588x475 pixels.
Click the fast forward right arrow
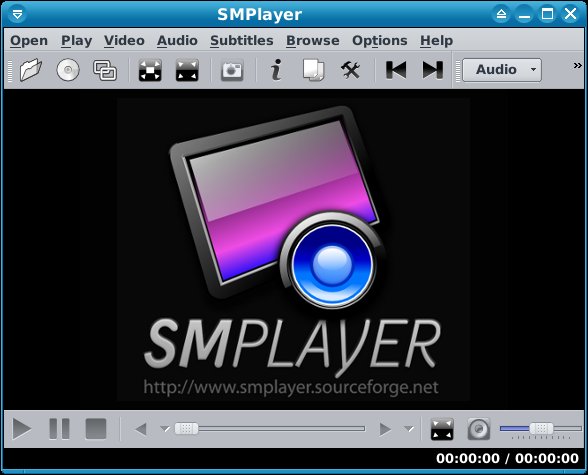[385, 429]
